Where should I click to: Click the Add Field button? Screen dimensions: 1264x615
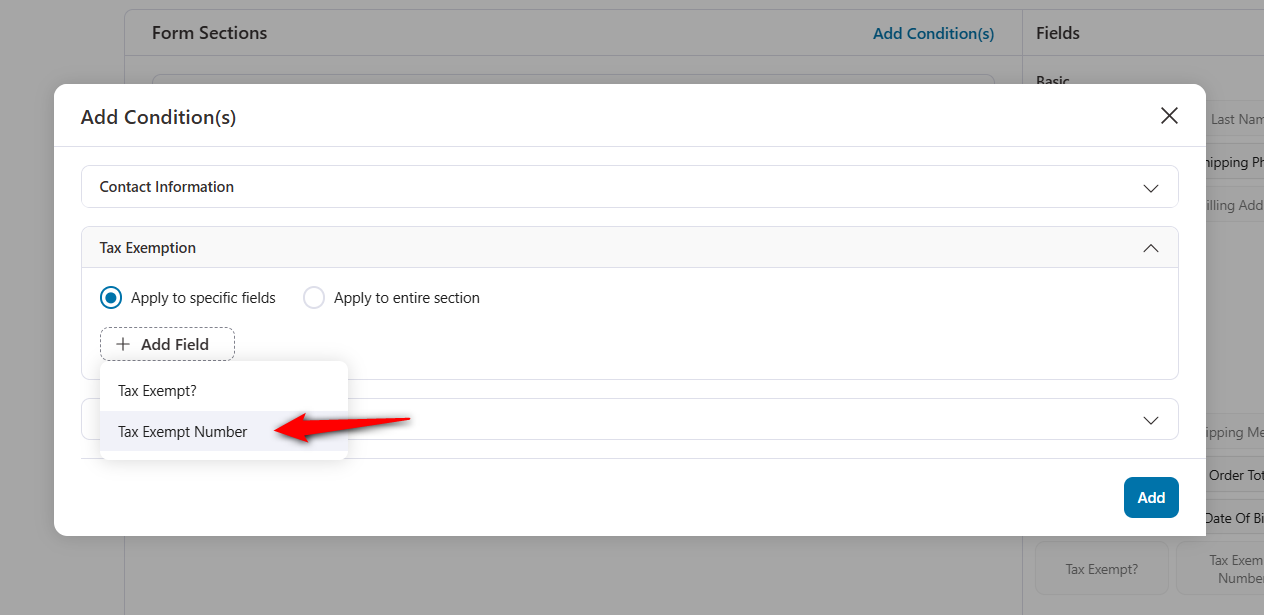coord(167,343)
